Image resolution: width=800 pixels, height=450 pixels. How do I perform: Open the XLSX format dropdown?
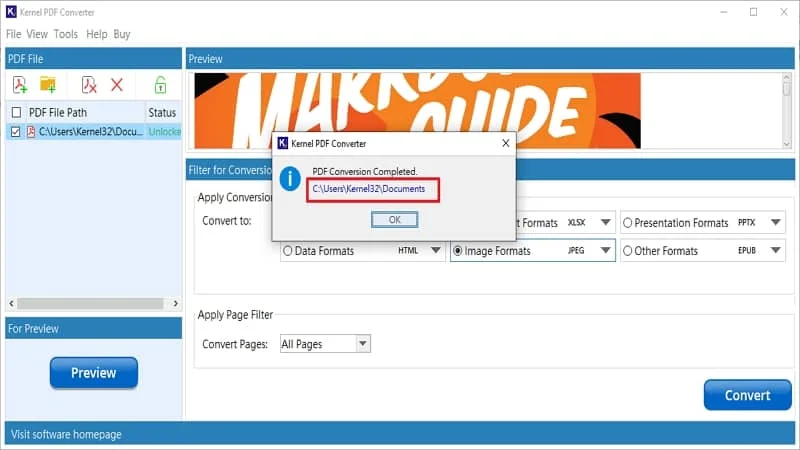[x=606, y=222]
